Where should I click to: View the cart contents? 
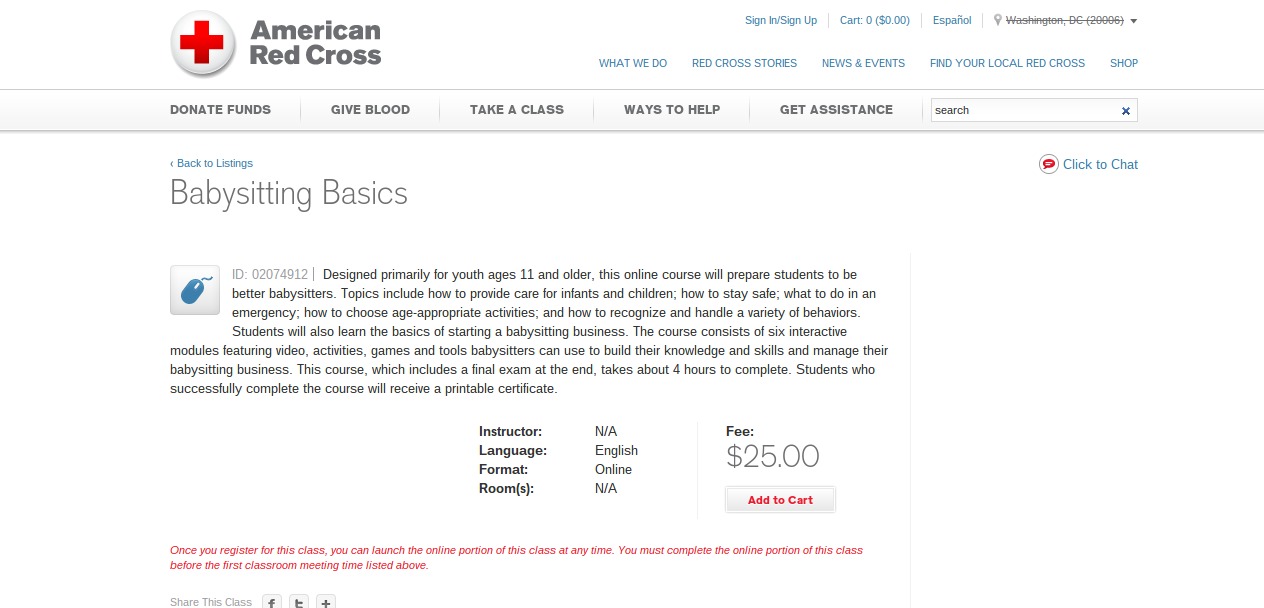click(875, 20)
